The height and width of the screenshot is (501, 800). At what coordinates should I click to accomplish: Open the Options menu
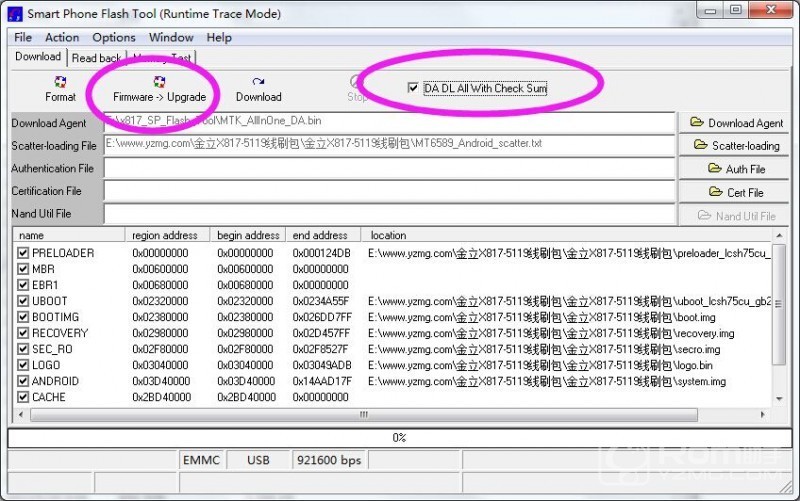click(x=114, y=38)
